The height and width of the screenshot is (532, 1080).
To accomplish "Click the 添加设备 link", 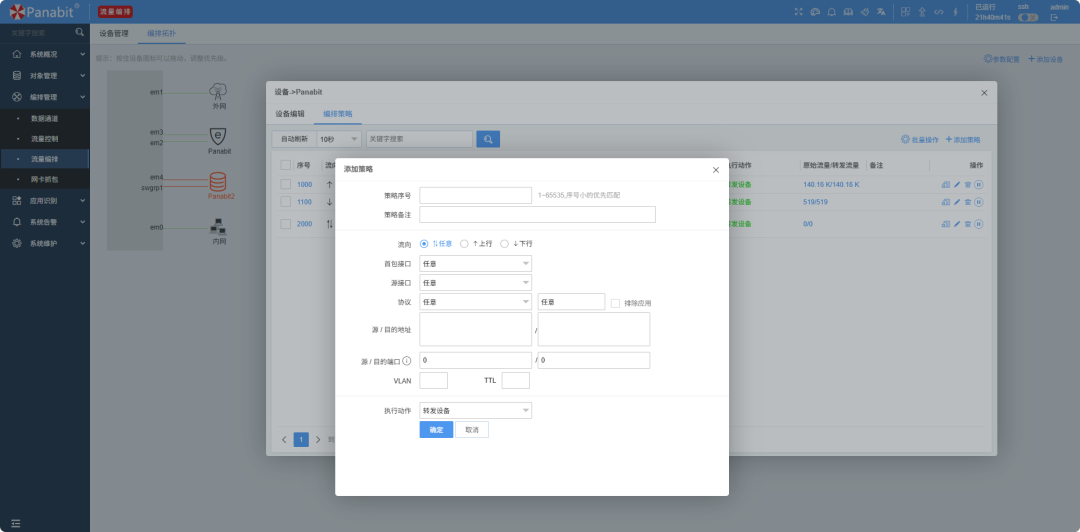I will [1046, 59].
